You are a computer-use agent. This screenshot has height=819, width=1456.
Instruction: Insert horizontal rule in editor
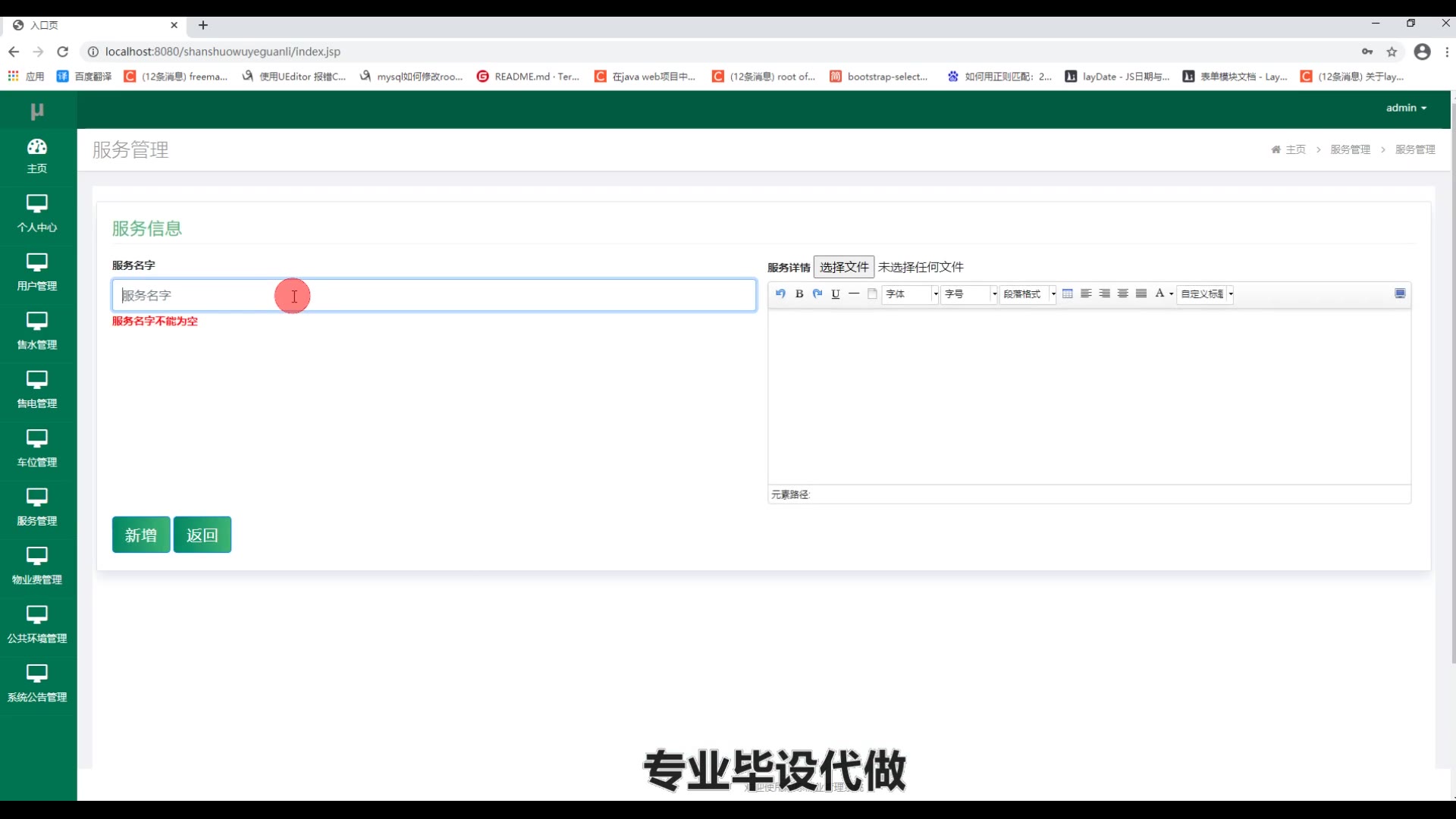tap(854, 293)
